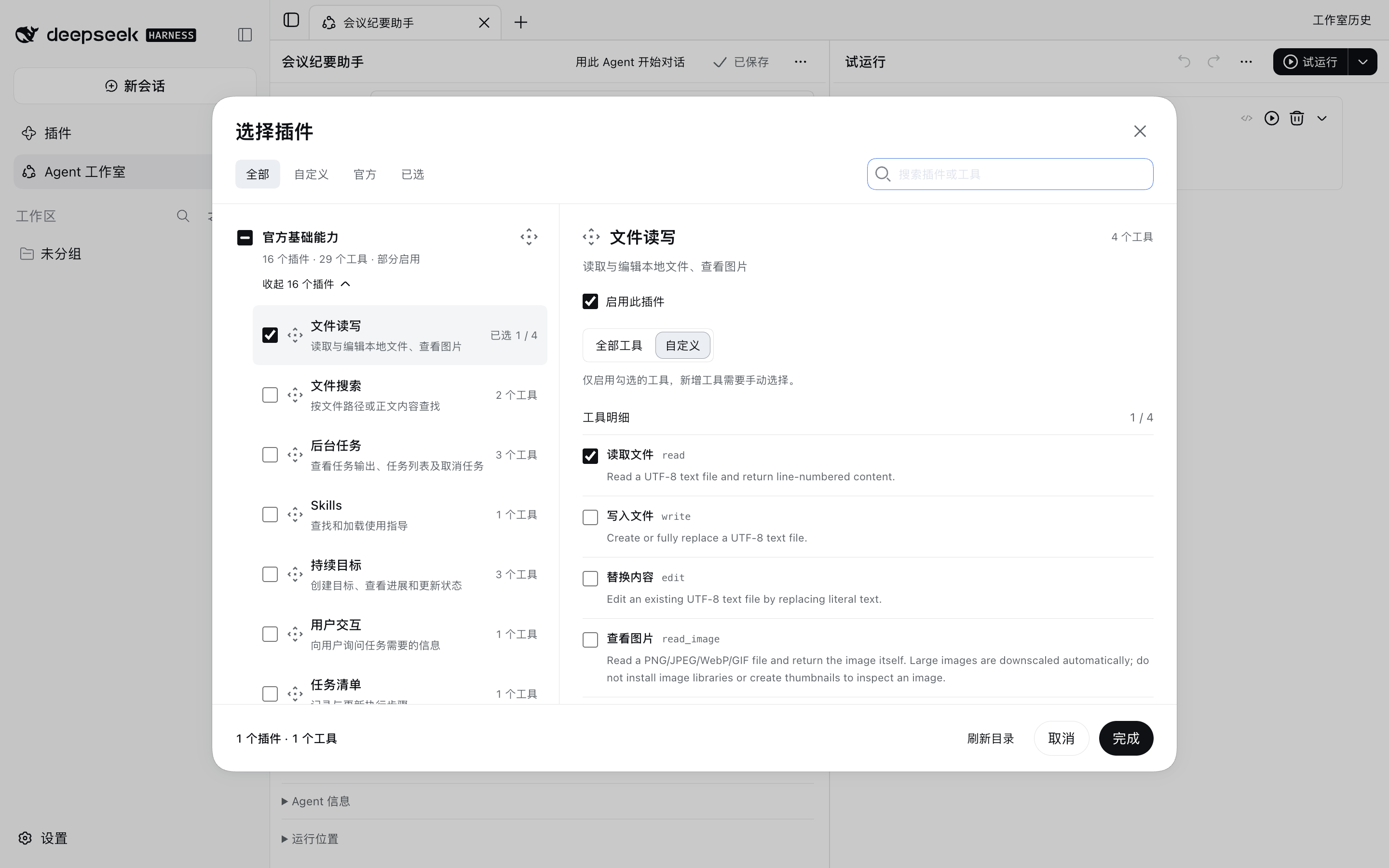Search the 工作区 with magnifier icon
1389x868 pixels.
coord(183,216)
